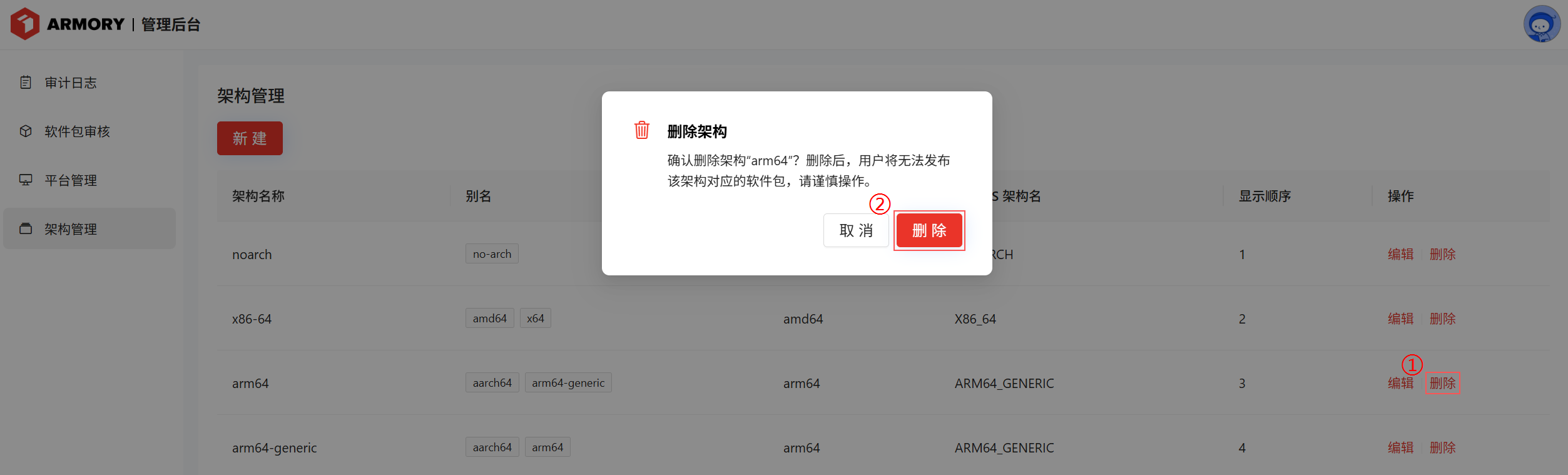
Task: Click the arm64-generic alias tag
Action: click(568, 383)
